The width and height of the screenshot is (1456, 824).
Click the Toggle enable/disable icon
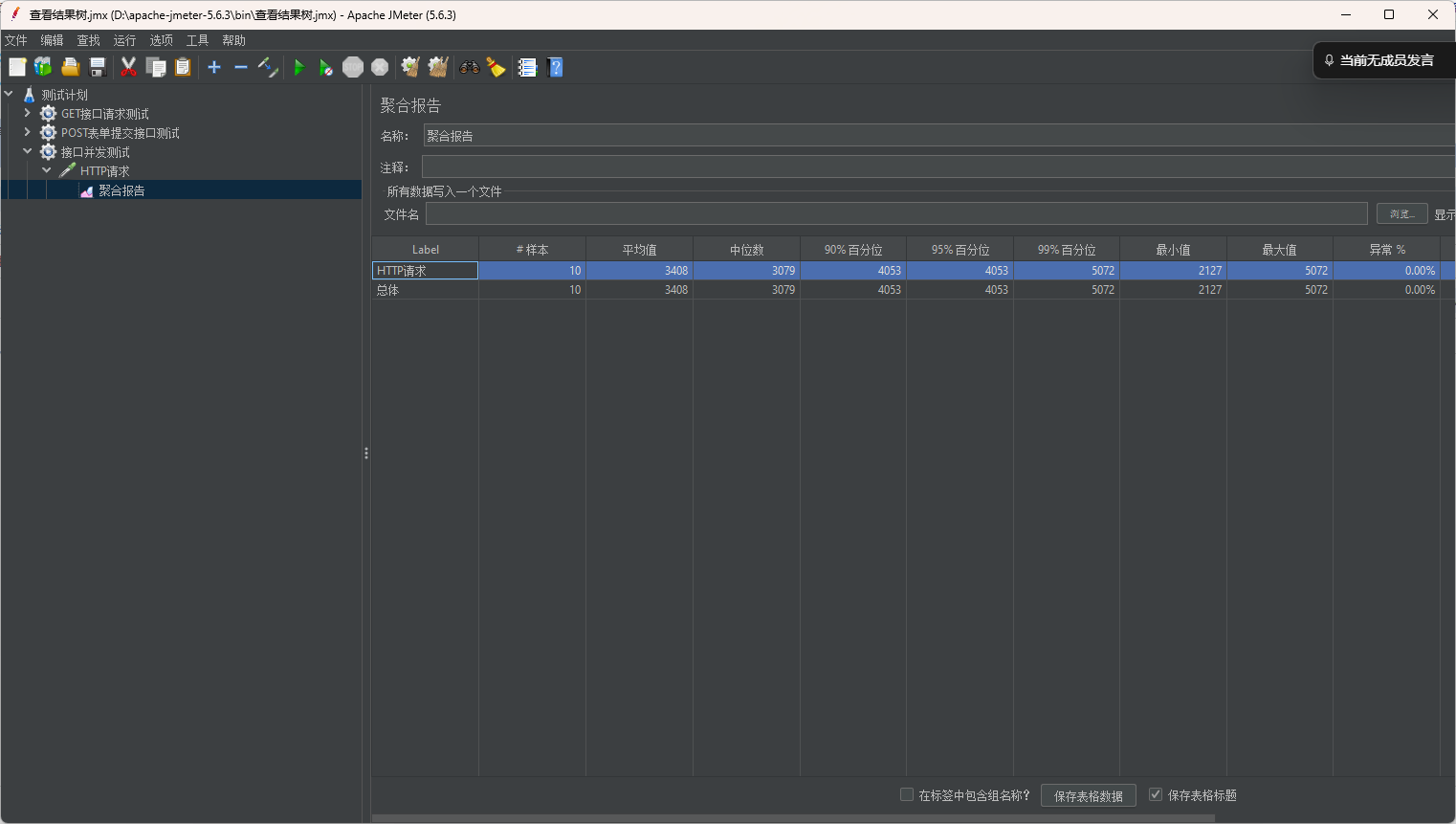(268, 67)
